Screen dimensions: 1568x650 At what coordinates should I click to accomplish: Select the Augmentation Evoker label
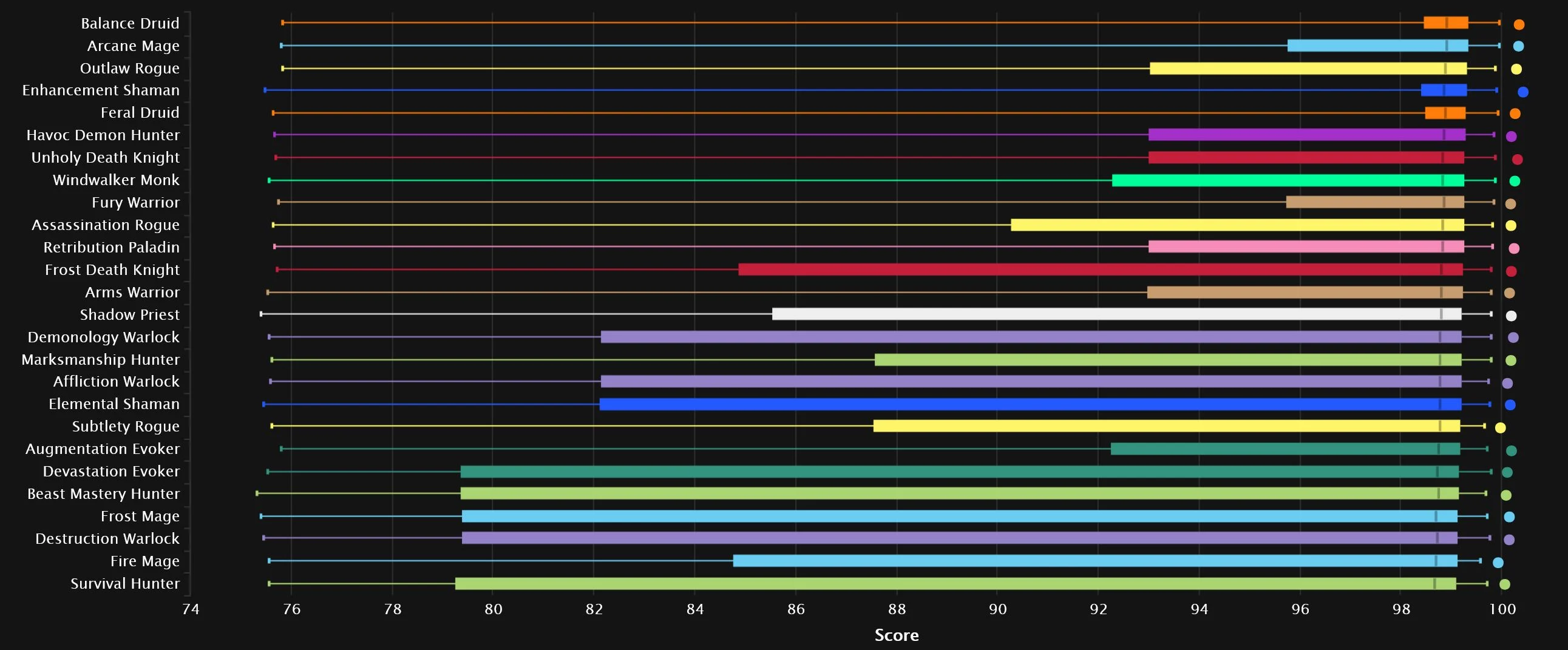coord(103,449)
